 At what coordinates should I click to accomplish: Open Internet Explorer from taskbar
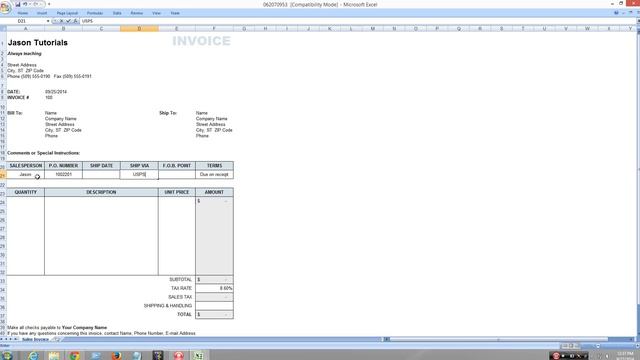click(33, 355)
